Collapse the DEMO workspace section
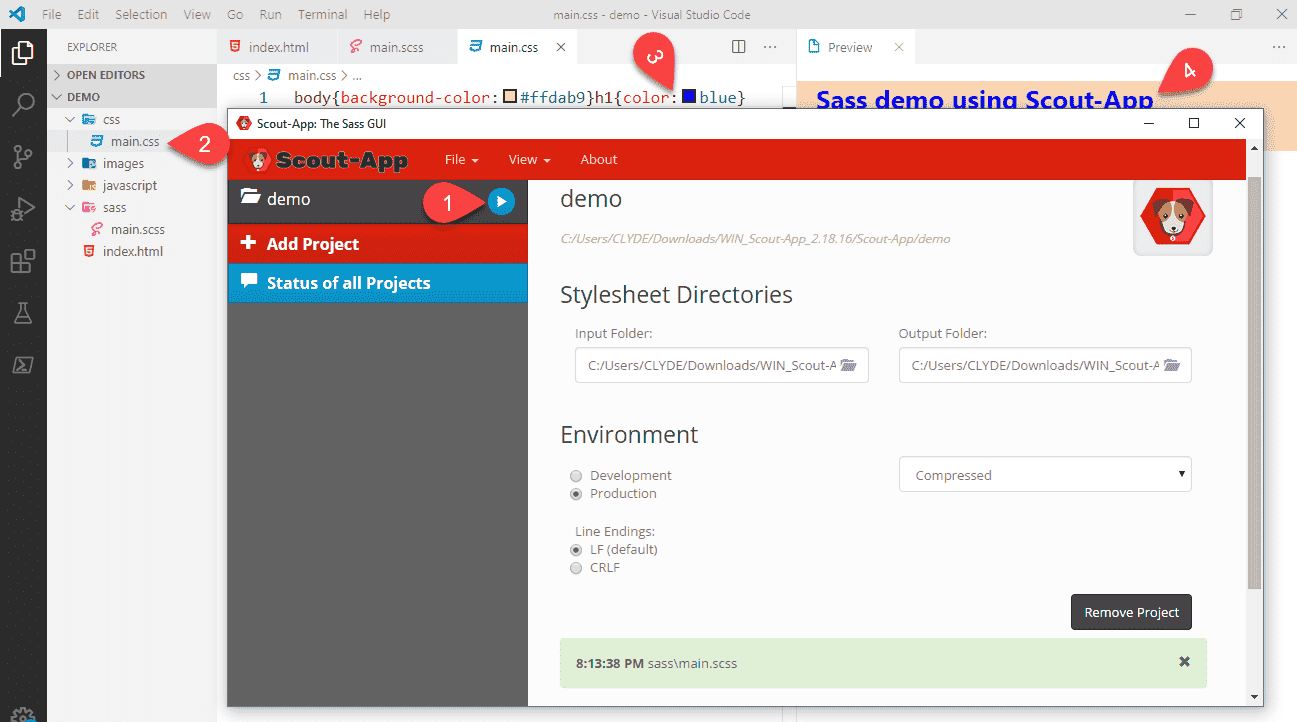This screenshot has height=722, width=1297. [x=132, y=97]
